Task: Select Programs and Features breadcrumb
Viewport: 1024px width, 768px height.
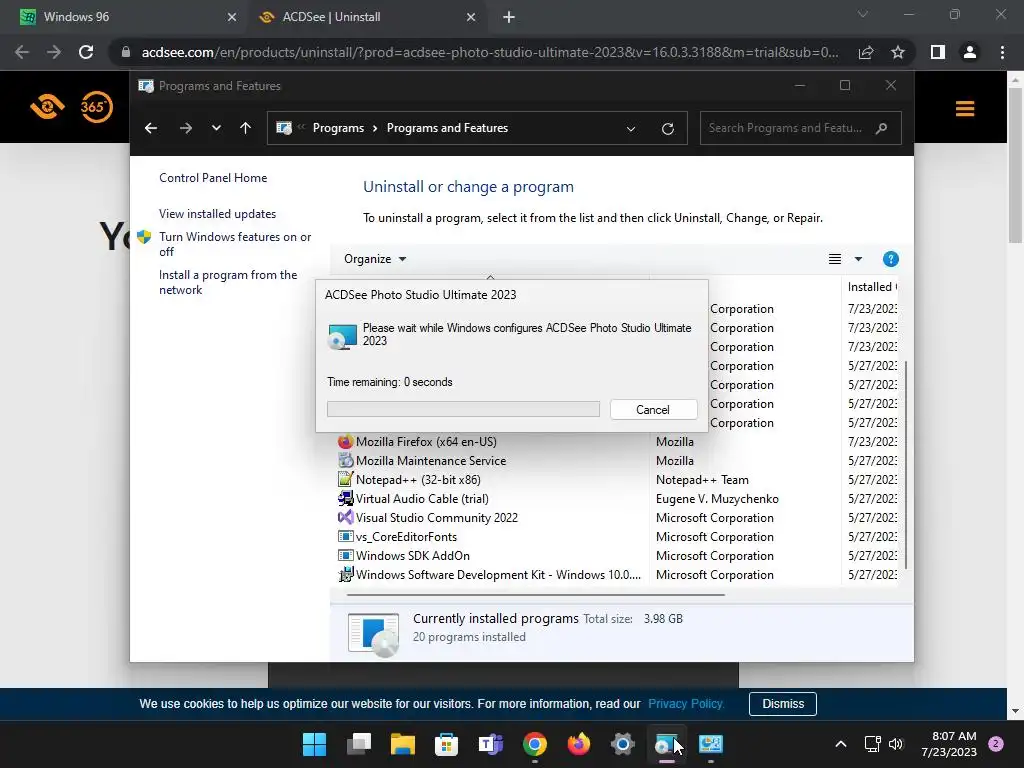Action: pos(447,128)
